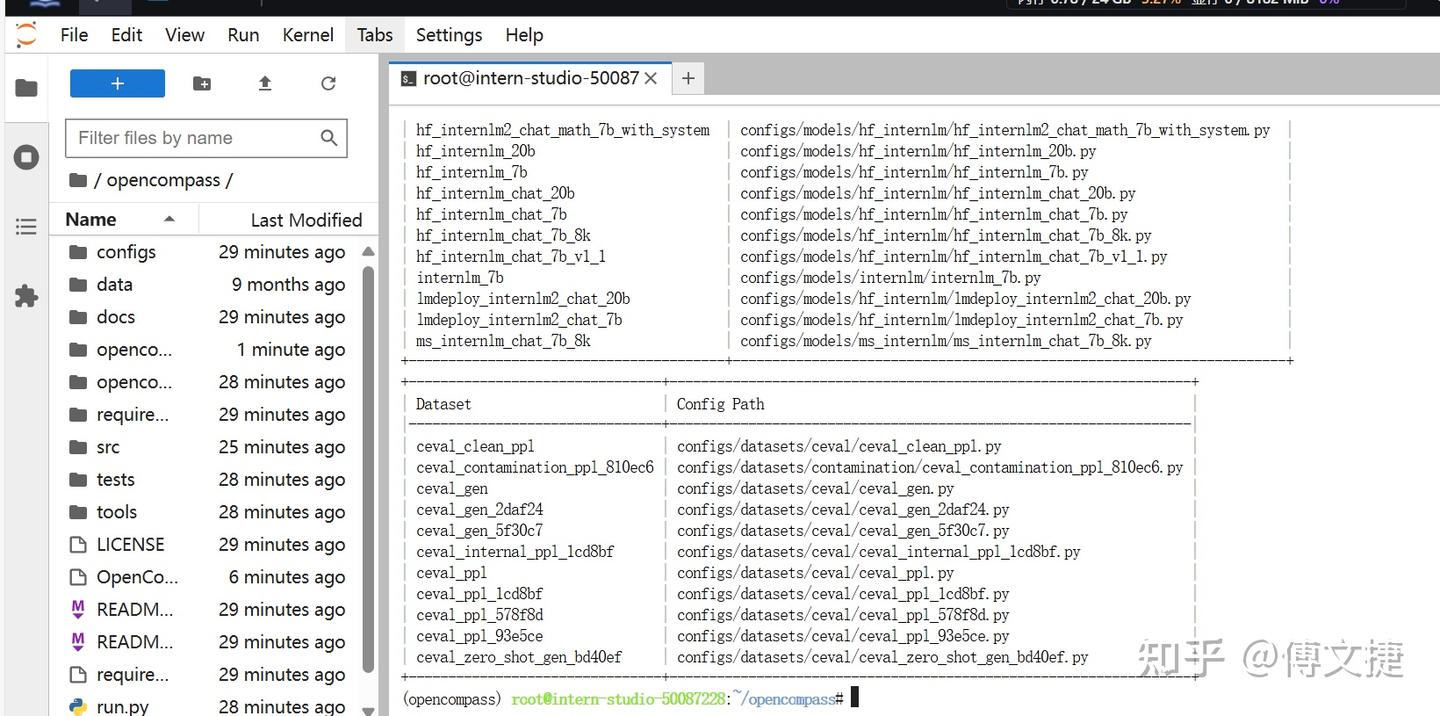Open the Run menu

pyautogui.click(x=243, y=35)
